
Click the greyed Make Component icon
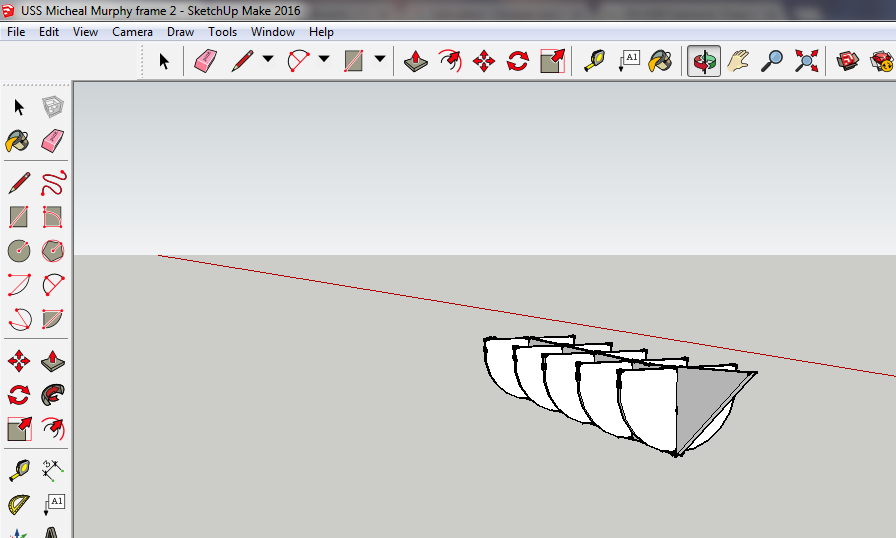coord(53,107)
